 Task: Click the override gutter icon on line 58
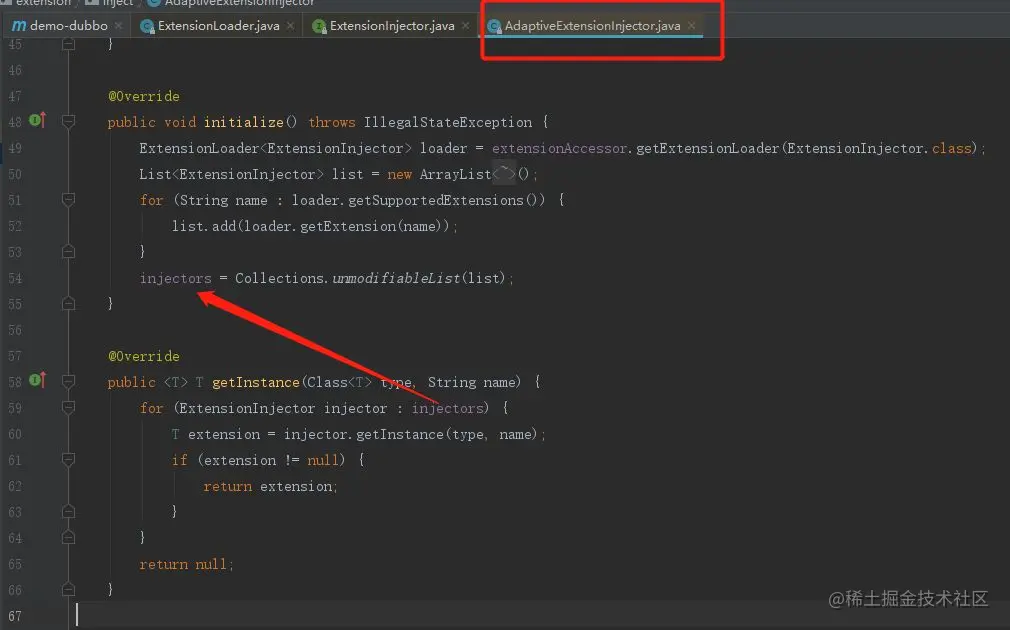click(37, 380)
